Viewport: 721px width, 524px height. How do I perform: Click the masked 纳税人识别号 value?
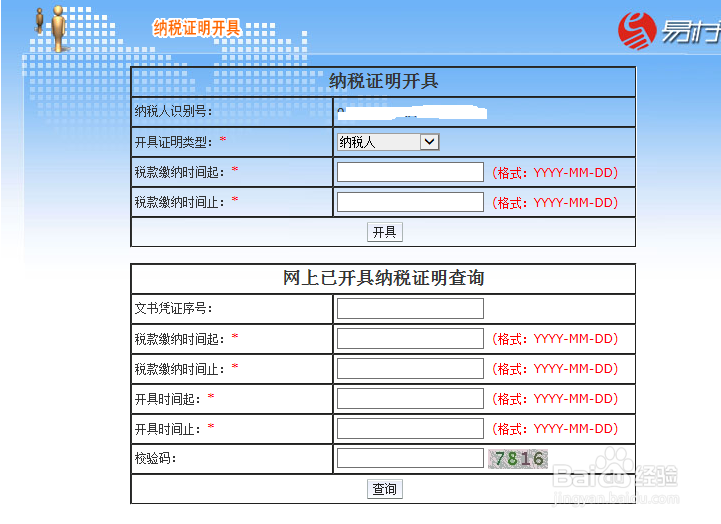[x=412, y=112]
